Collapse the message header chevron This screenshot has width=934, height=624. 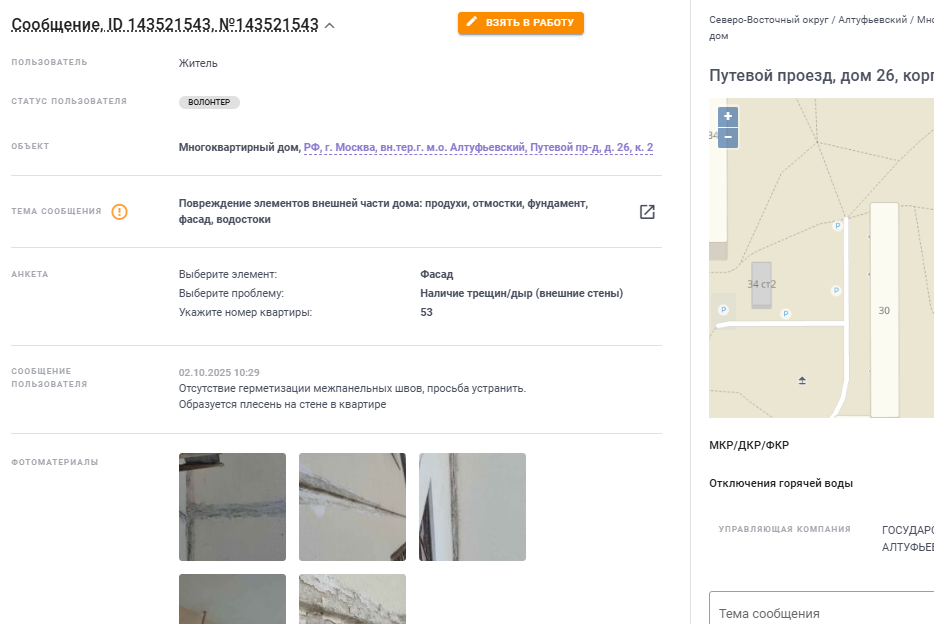(x=329, y=26)
